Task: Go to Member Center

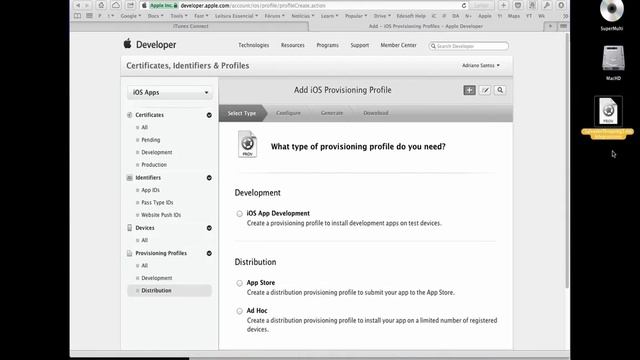Action: click(x=398, y=45)
